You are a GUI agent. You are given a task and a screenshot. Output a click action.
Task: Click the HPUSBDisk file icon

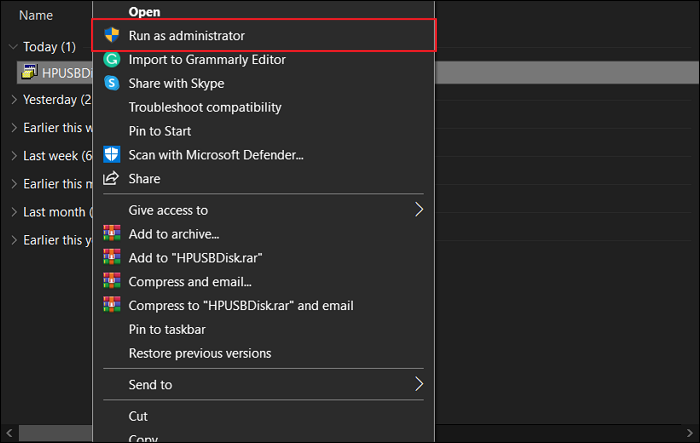pos(30,72)
